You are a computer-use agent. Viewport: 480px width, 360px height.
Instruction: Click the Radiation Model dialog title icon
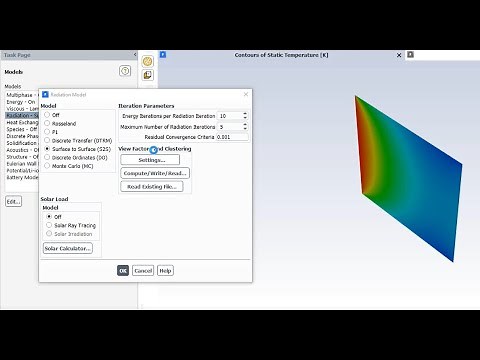click(x=45, y=95)
